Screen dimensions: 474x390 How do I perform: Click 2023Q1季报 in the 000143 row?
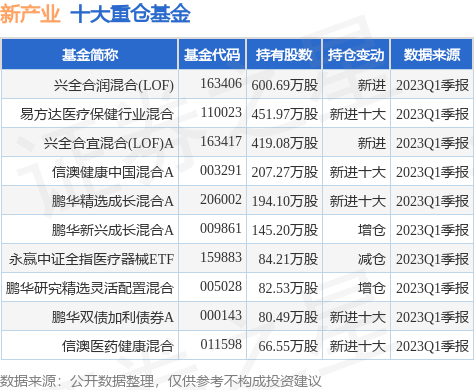pos(432,317)
